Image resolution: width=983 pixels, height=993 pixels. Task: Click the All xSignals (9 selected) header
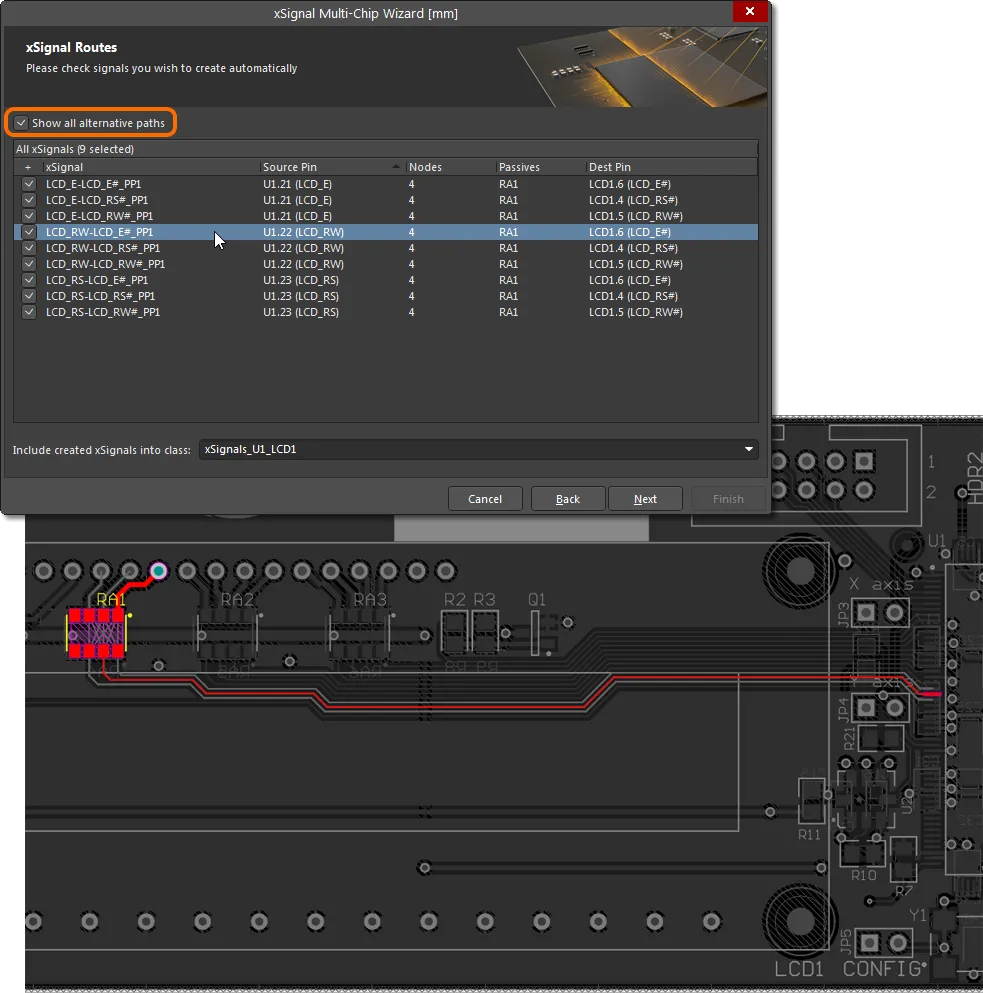(x=75, y=149)
